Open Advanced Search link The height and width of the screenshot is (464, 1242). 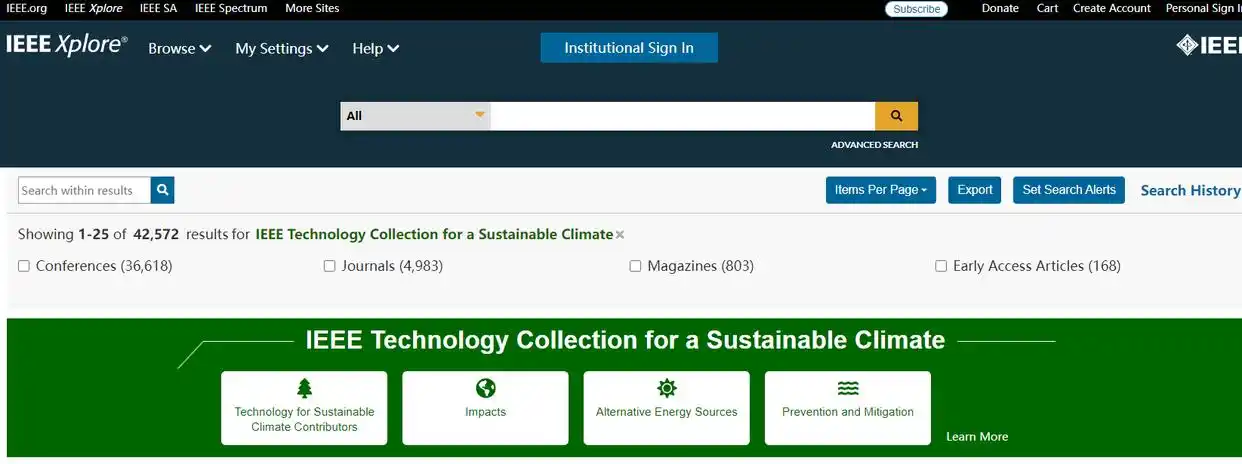click(x=874, y=145)
